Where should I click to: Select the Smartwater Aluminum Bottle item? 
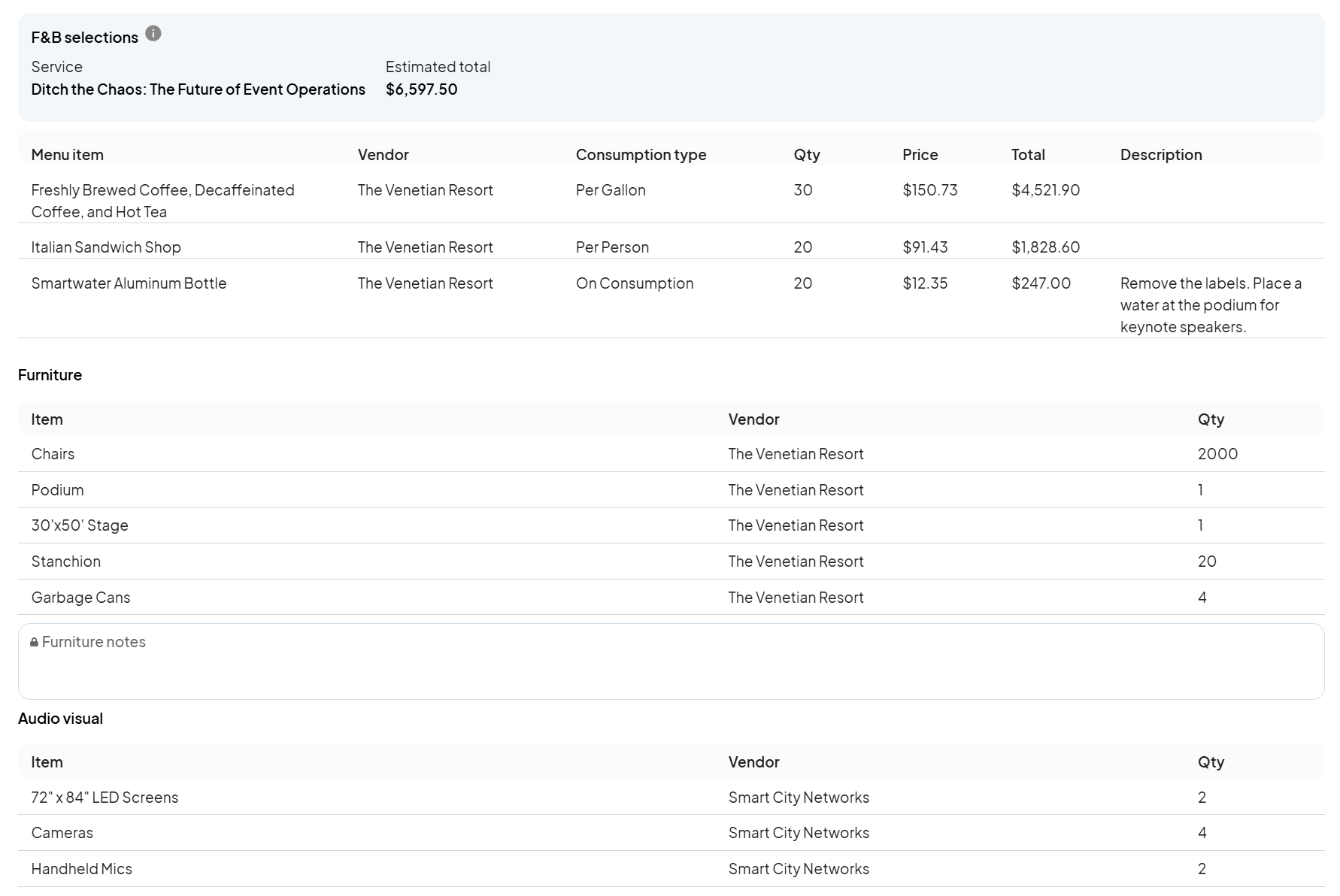[x=129, y=283]
